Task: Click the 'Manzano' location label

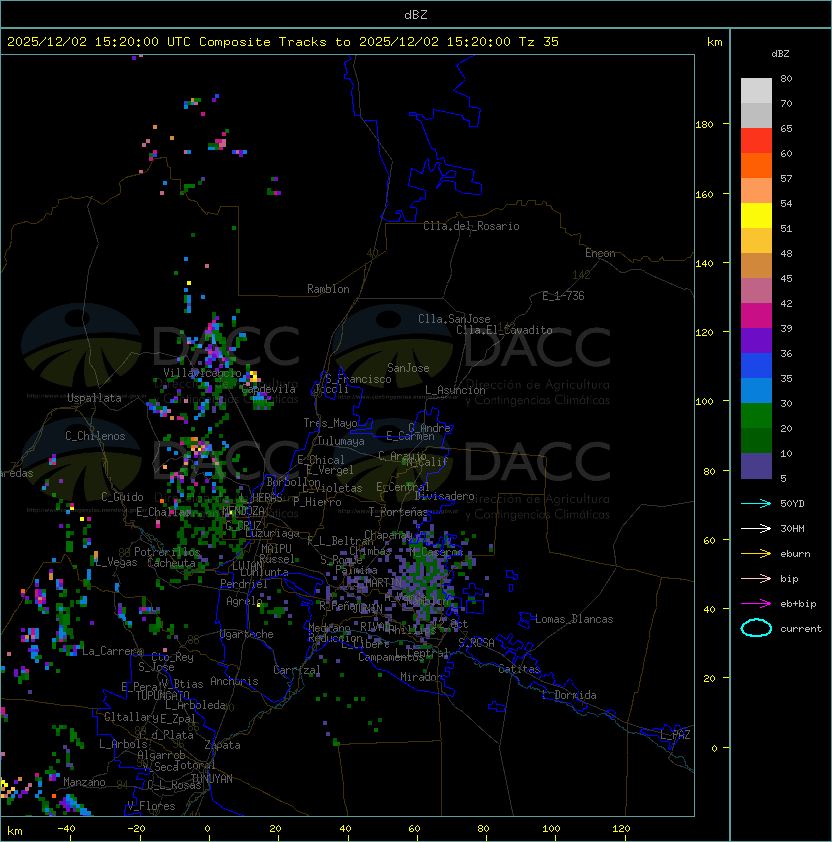Action: pyautogui.click(x=84, y=782)
